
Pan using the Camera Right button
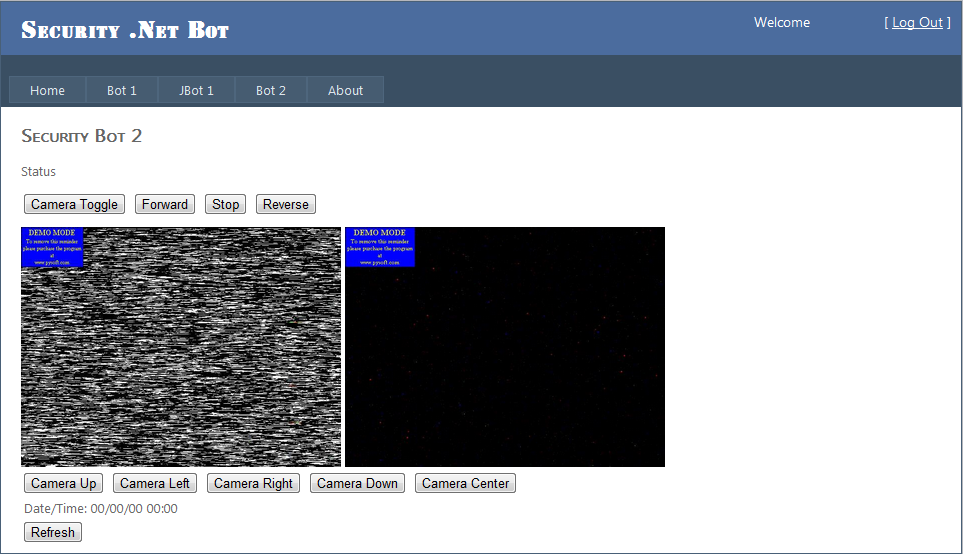point(254,484)
